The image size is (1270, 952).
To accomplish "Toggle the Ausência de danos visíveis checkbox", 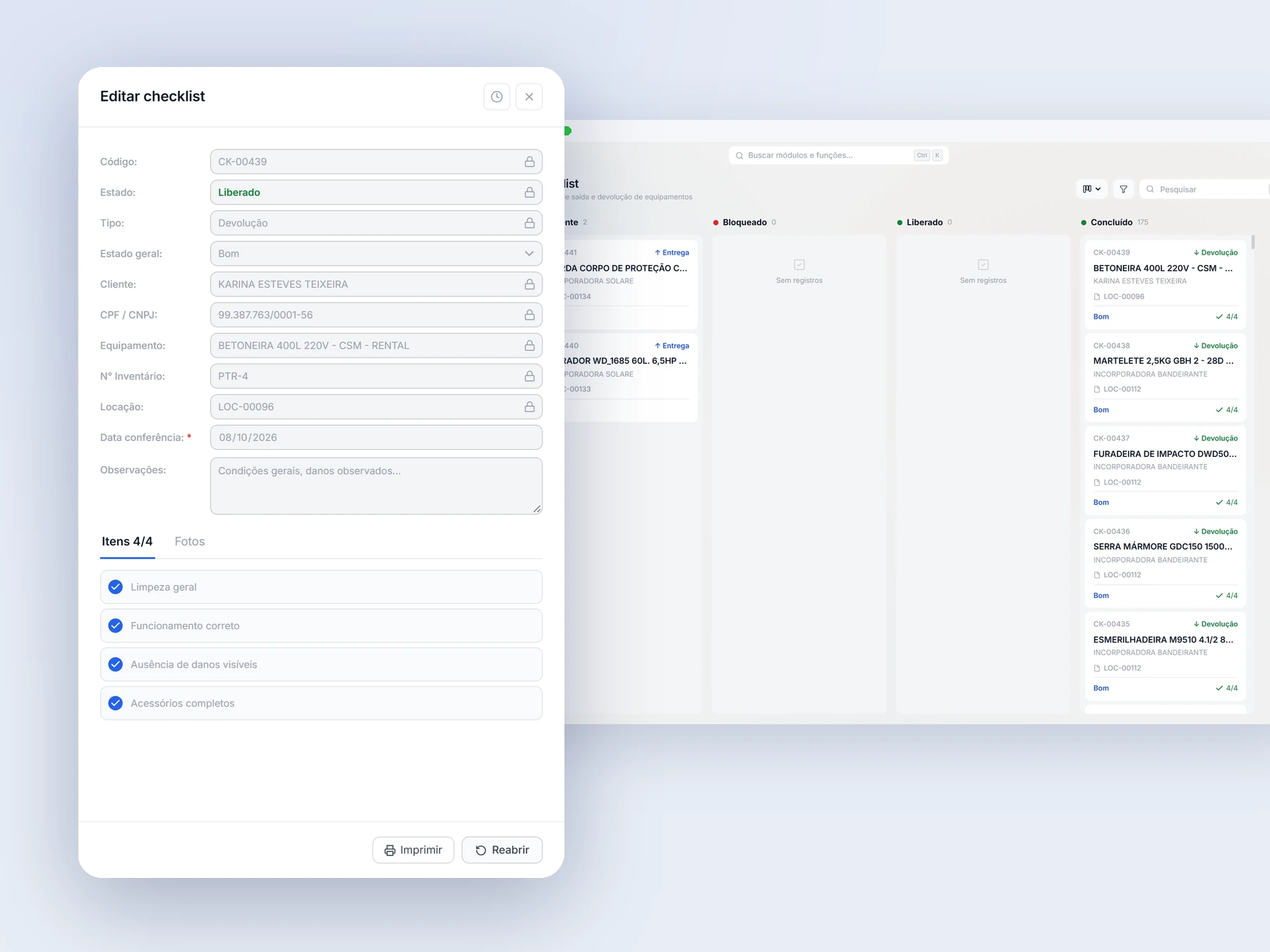I will coord(116,664).
